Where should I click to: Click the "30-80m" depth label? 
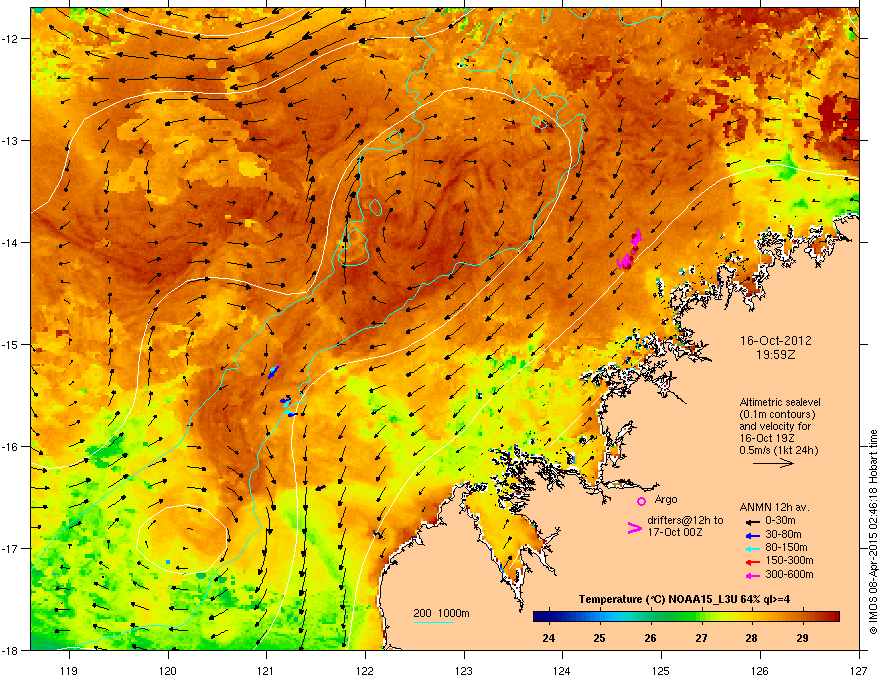click(x=783, y=534)
